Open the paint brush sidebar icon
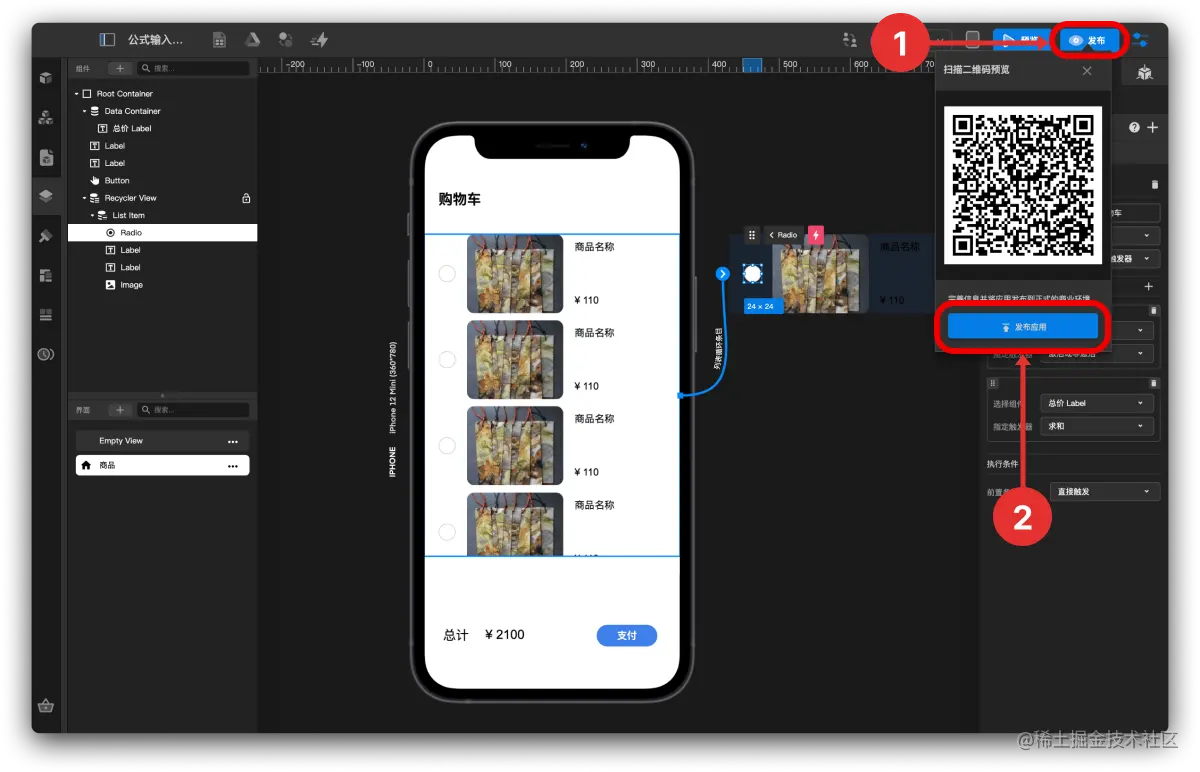This screenshot has width=1200, height=772. tap(45, 236)
